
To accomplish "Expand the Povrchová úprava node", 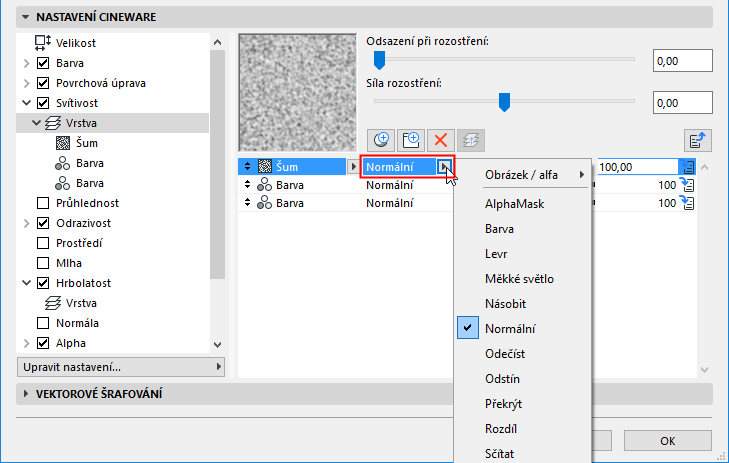I will pos(27,83).
